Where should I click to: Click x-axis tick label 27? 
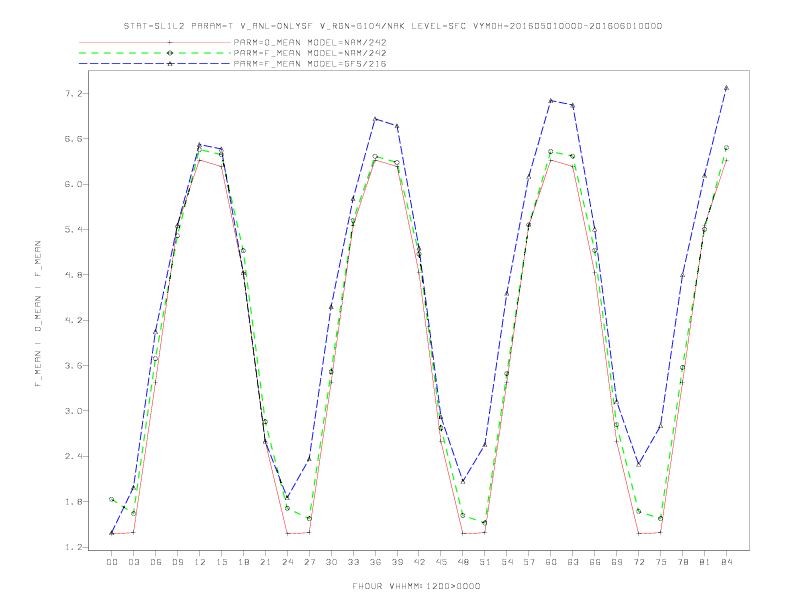click(x=309, y=562)
